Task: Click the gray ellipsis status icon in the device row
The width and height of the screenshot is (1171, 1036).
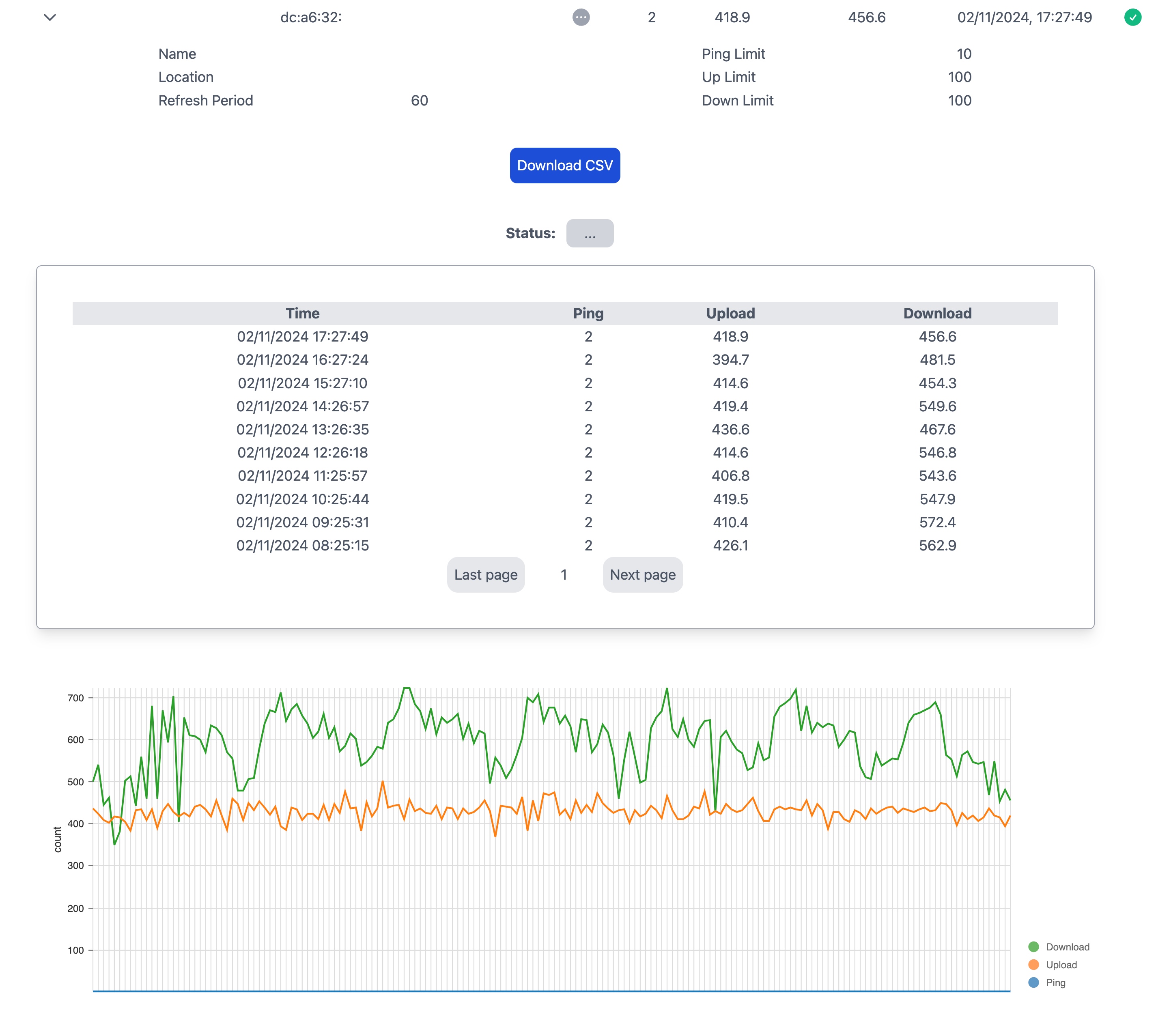Action: tap(581, 17)
